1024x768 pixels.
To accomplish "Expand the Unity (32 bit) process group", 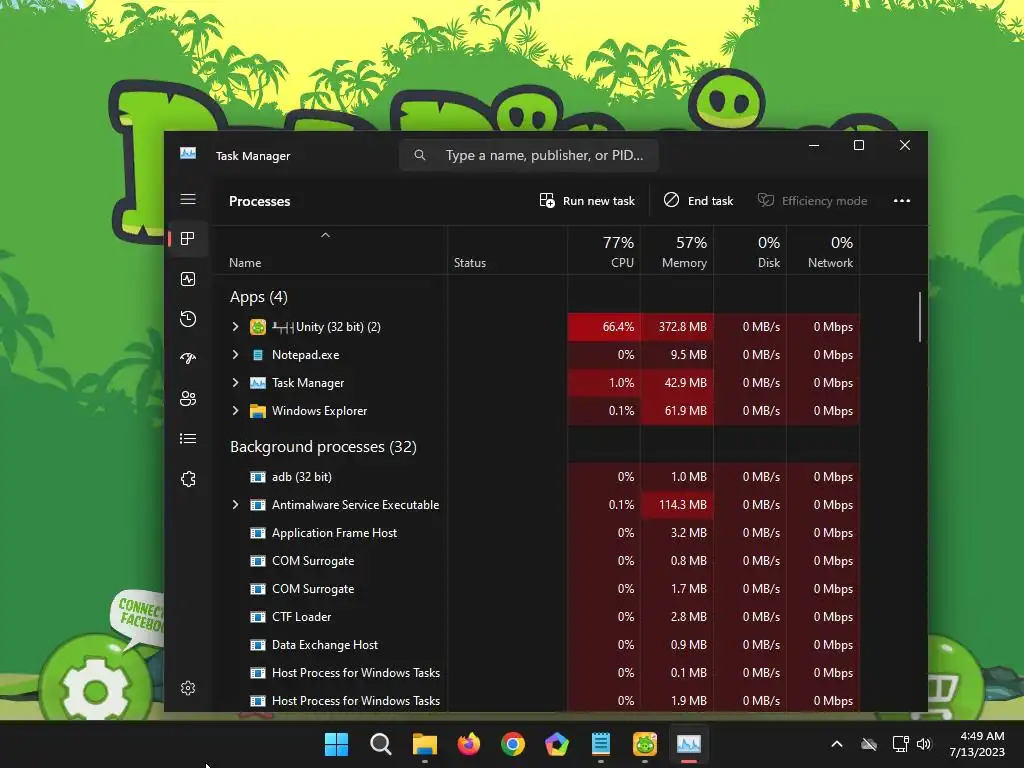I will pyautogui.click(x=235, y=327).
